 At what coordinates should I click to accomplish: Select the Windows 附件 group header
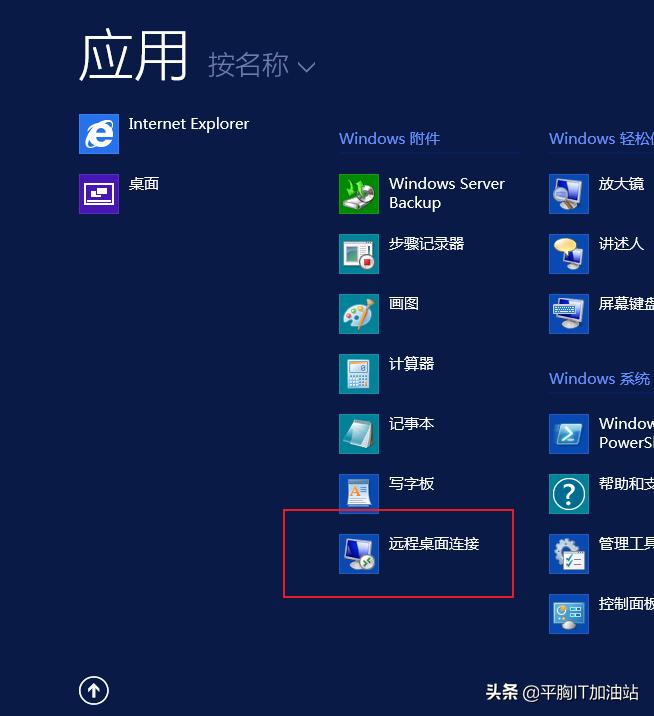click(389, 138)
